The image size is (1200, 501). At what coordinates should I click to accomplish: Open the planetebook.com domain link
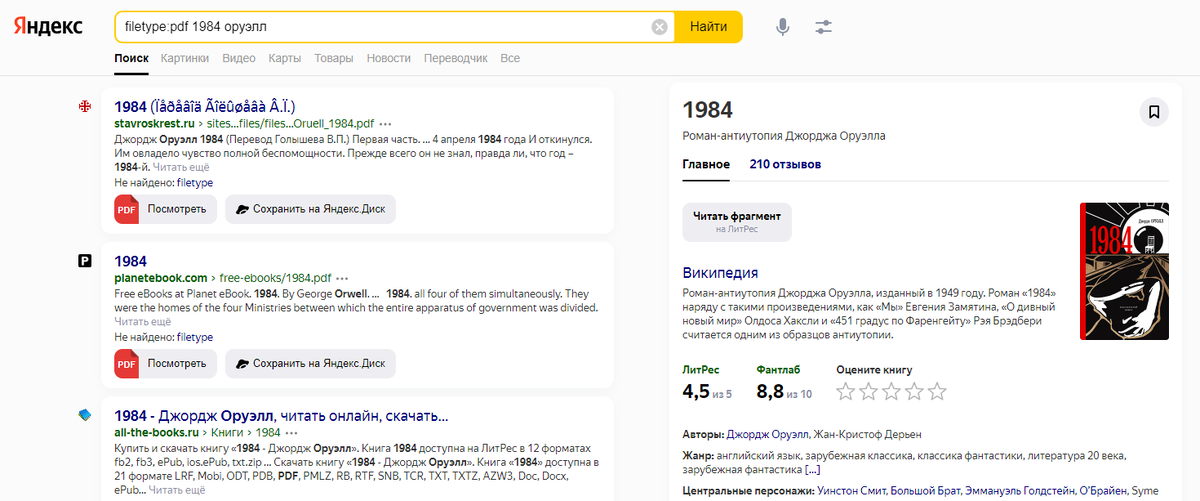tap(161, 277)
